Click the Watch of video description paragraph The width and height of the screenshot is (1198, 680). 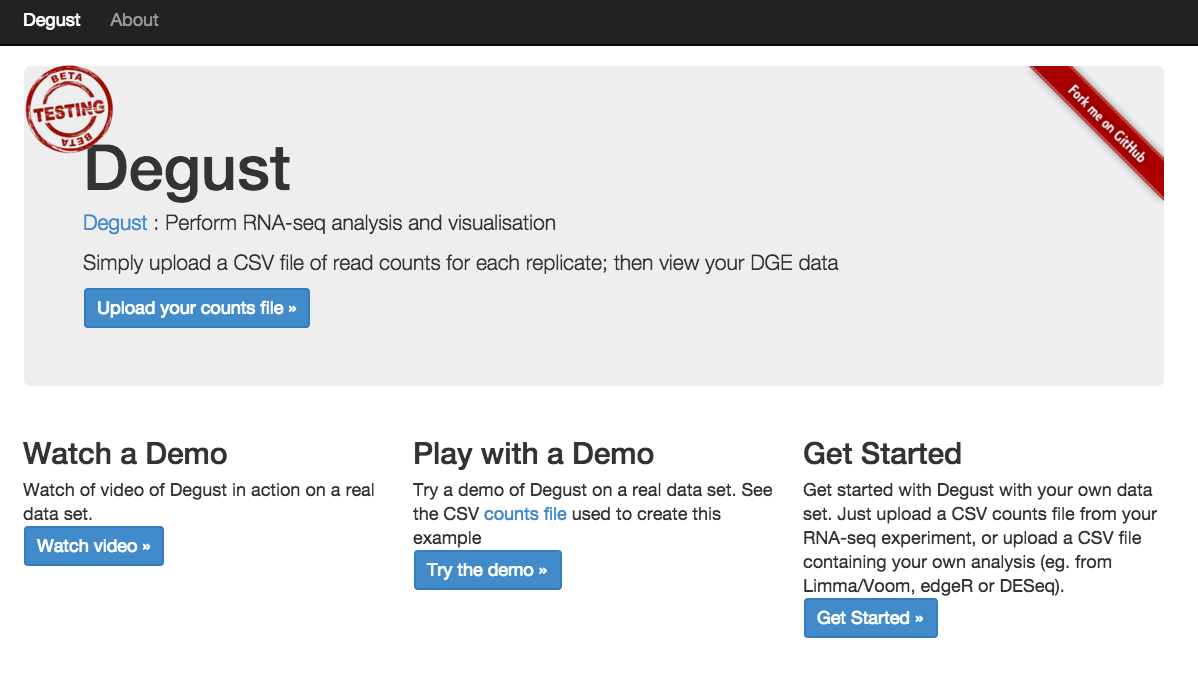pos(199,501)
